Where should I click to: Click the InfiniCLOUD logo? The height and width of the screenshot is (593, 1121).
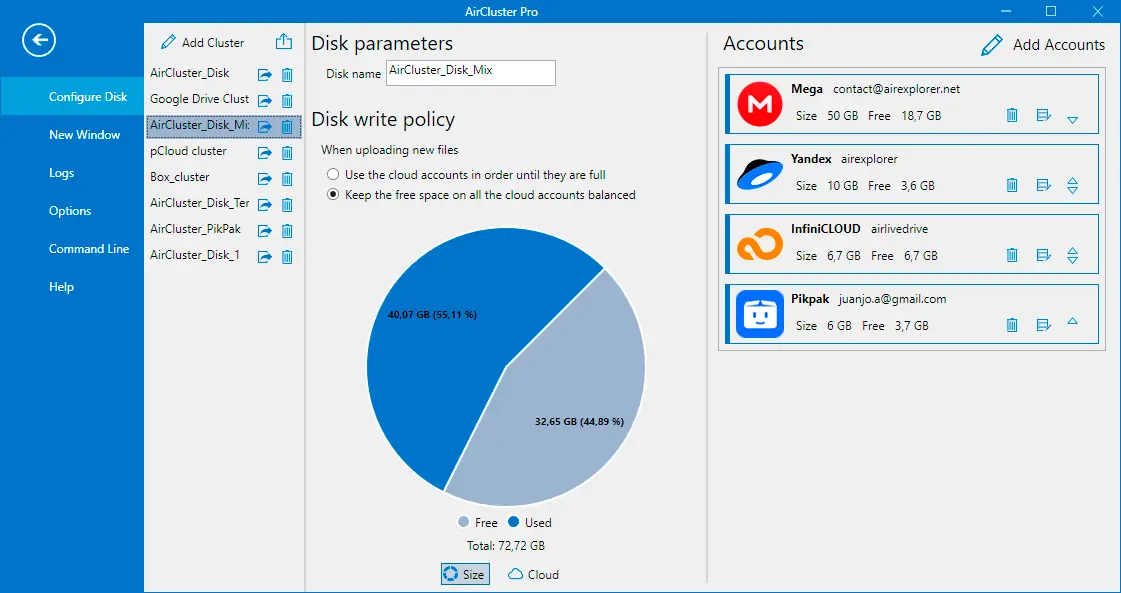click(x=760, y=245)
